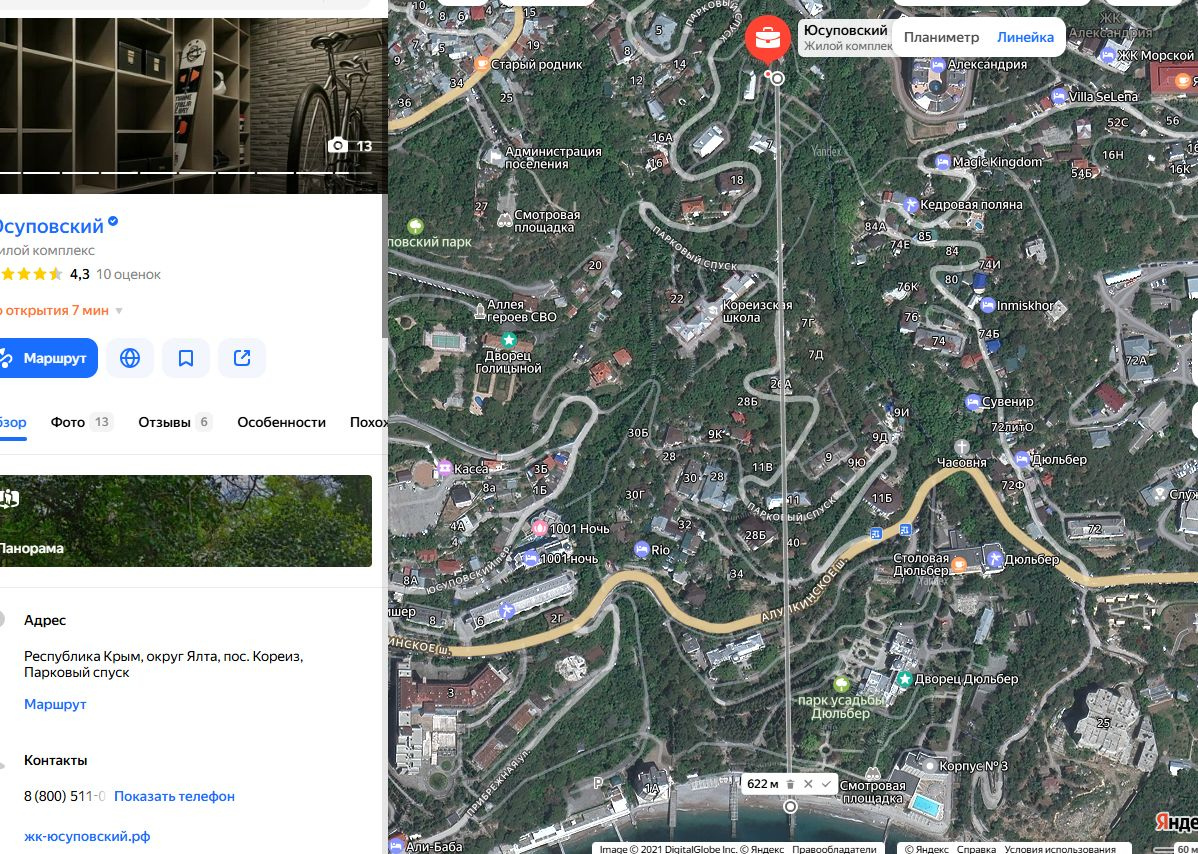
Task: Open the жк-юсуповский.рф website link
Action: point(87,836)
